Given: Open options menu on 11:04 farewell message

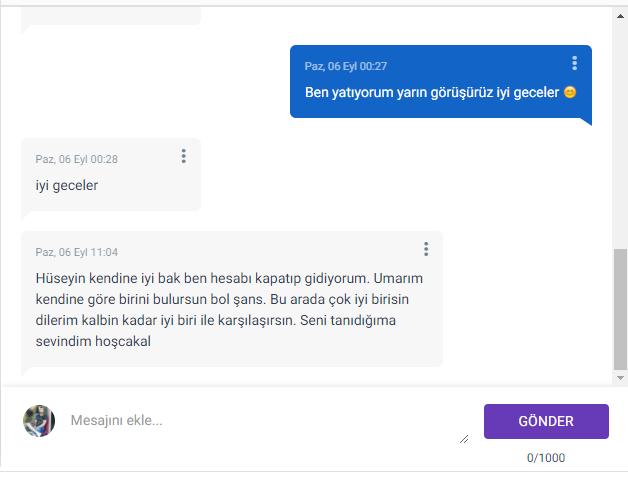Looking at the screenshot, I should [426, 249].
